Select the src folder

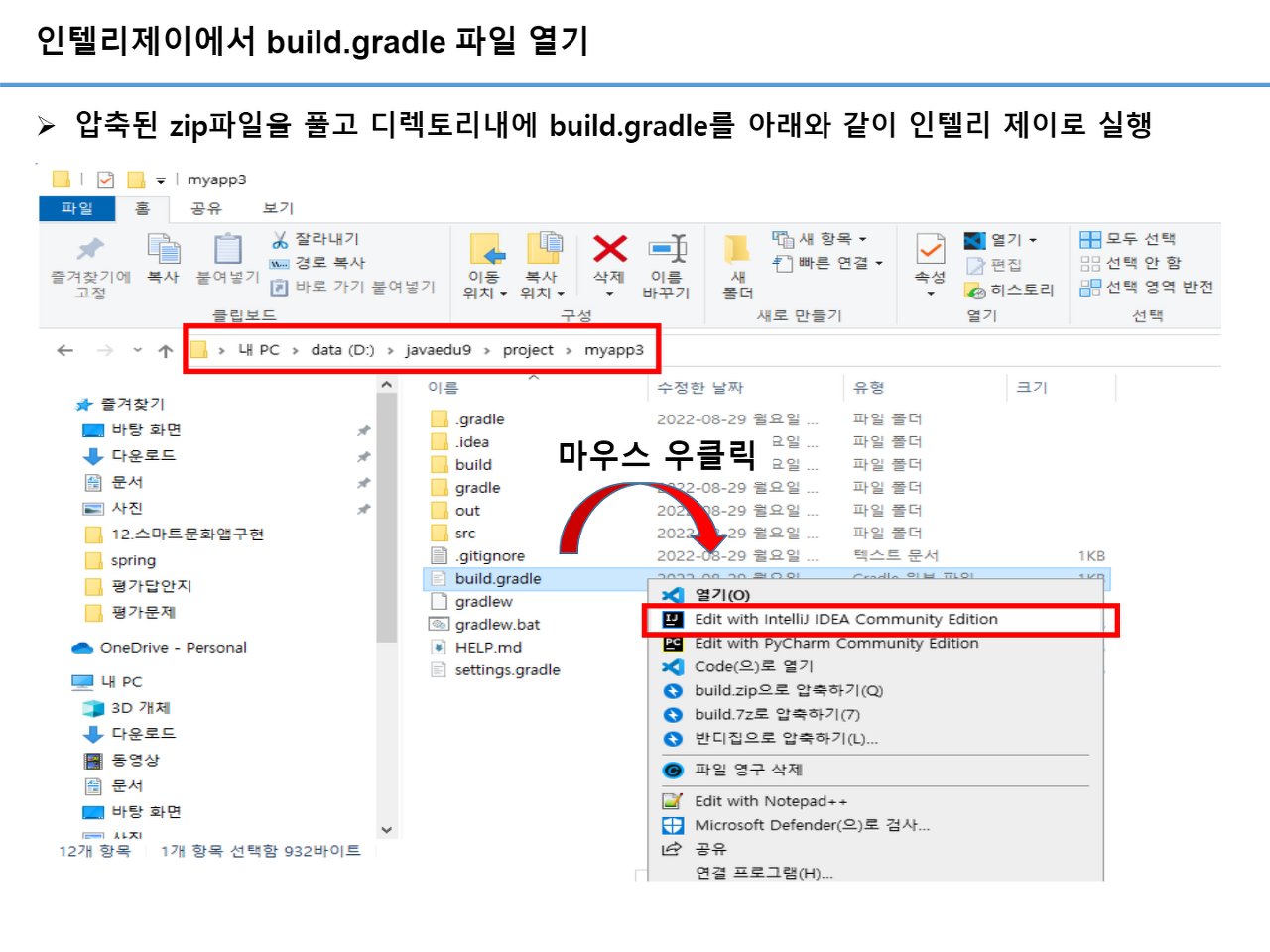(x=465, y=534)
